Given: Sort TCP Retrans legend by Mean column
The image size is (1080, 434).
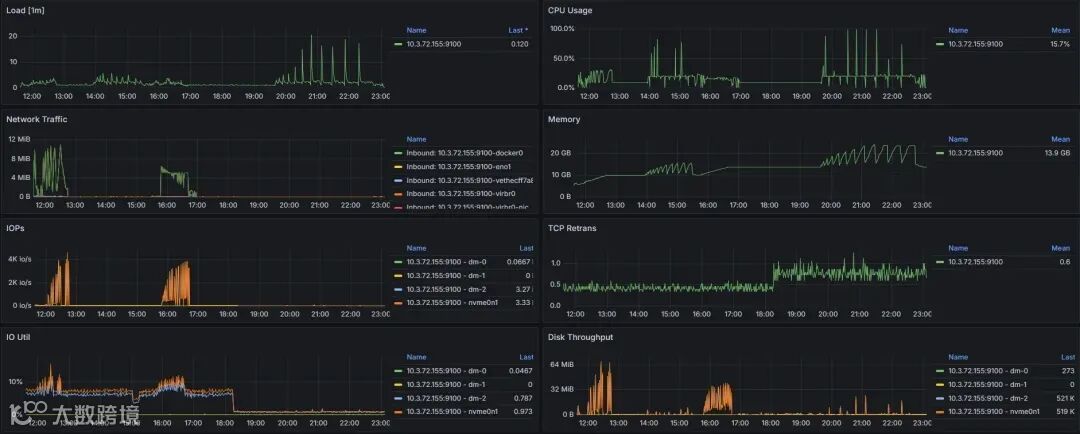Looking at the screenshot, I should point(1061,248).
